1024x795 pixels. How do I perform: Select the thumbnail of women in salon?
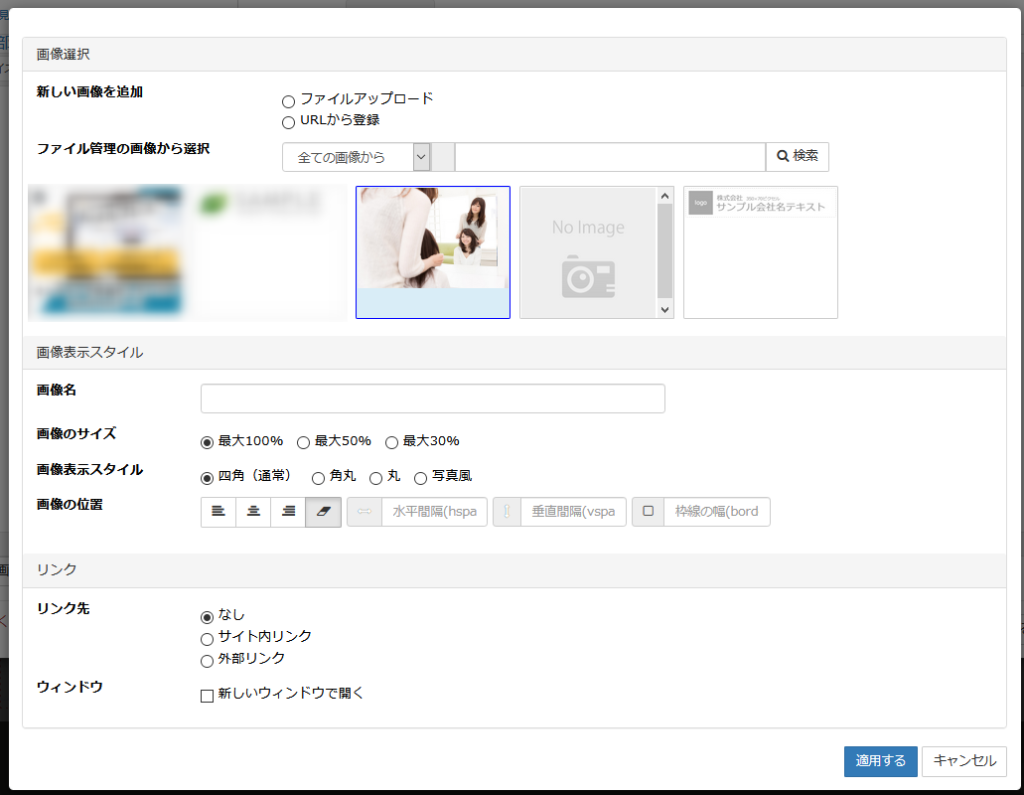(432, 252)
